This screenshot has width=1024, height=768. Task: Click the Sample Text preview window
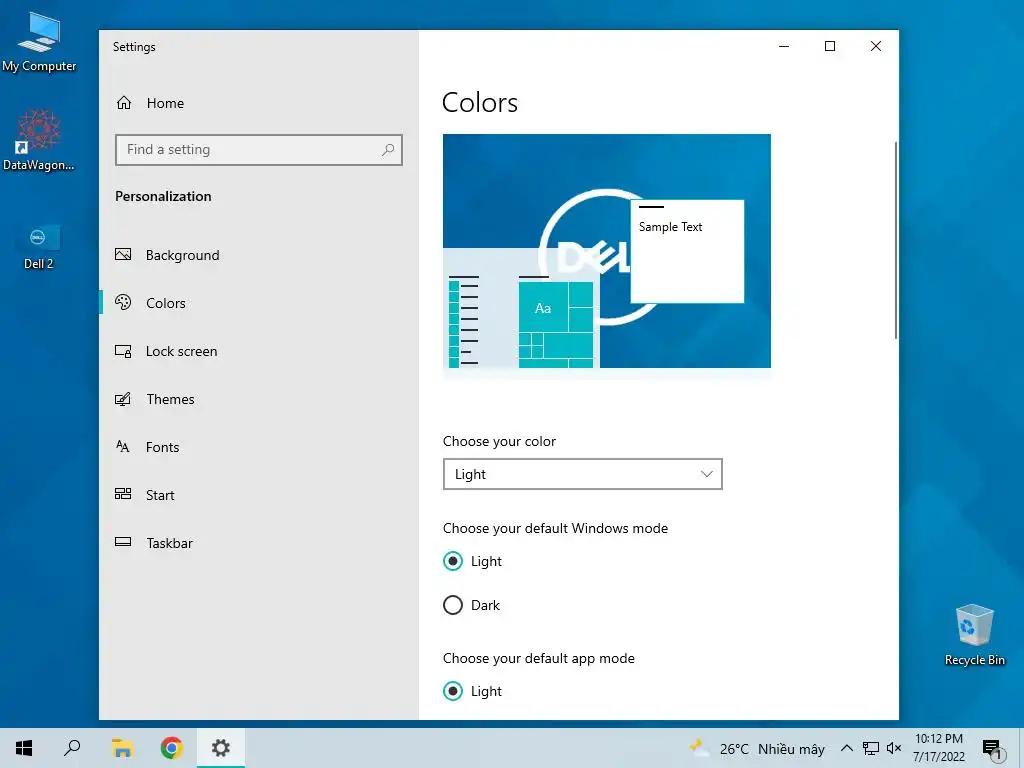coord(687,251)
